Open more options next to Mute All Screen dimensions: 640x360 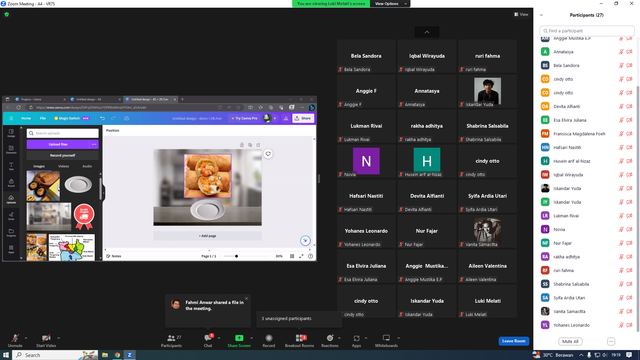pos(611,341)
